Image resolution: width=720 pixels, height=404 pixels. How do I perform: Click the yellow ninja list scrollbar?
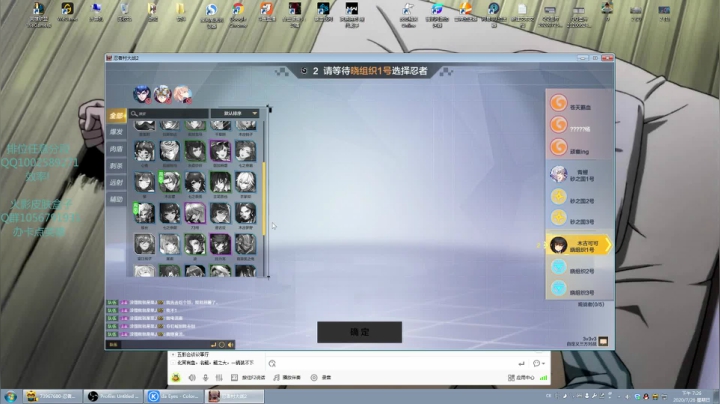pos(264,198)
